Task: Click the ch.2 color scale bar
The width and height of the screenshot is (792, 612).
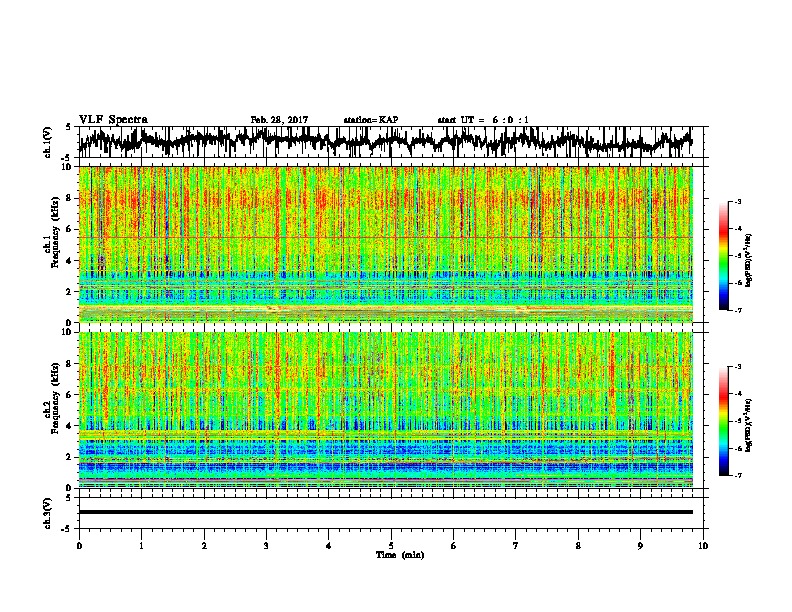Action: [x=723, y=421]
